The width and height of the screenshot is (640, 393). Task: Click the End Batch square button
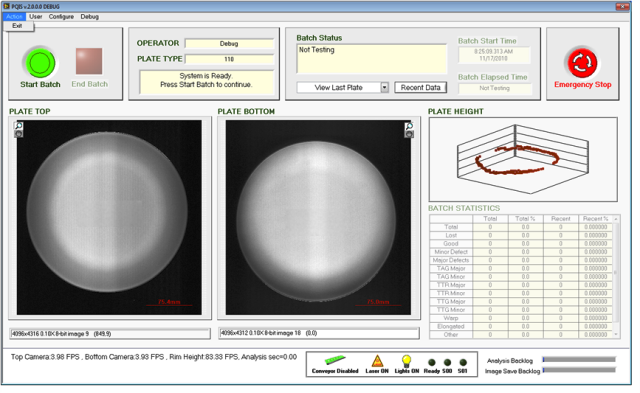[89, 61]
